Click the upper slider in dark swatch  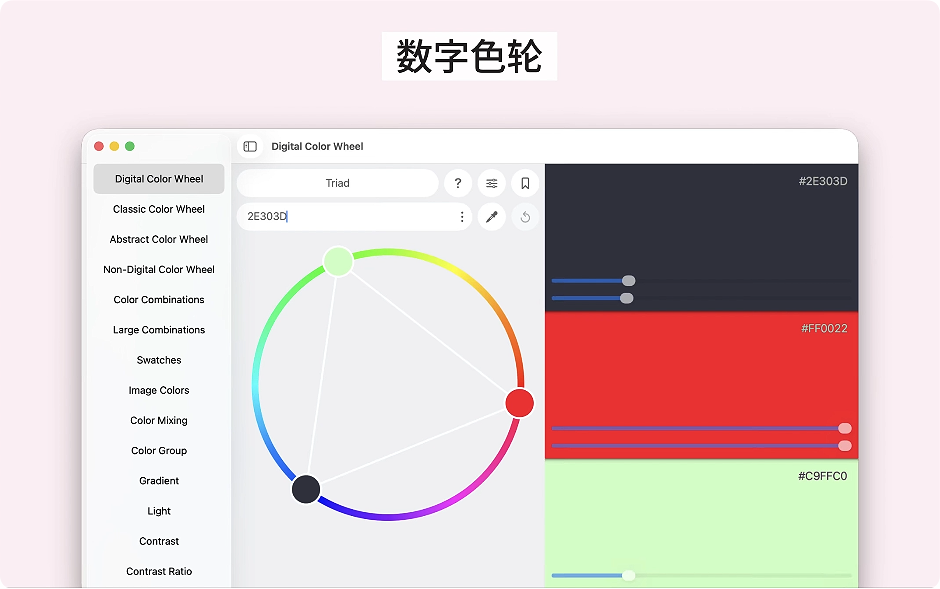click(x=628, y=281)
